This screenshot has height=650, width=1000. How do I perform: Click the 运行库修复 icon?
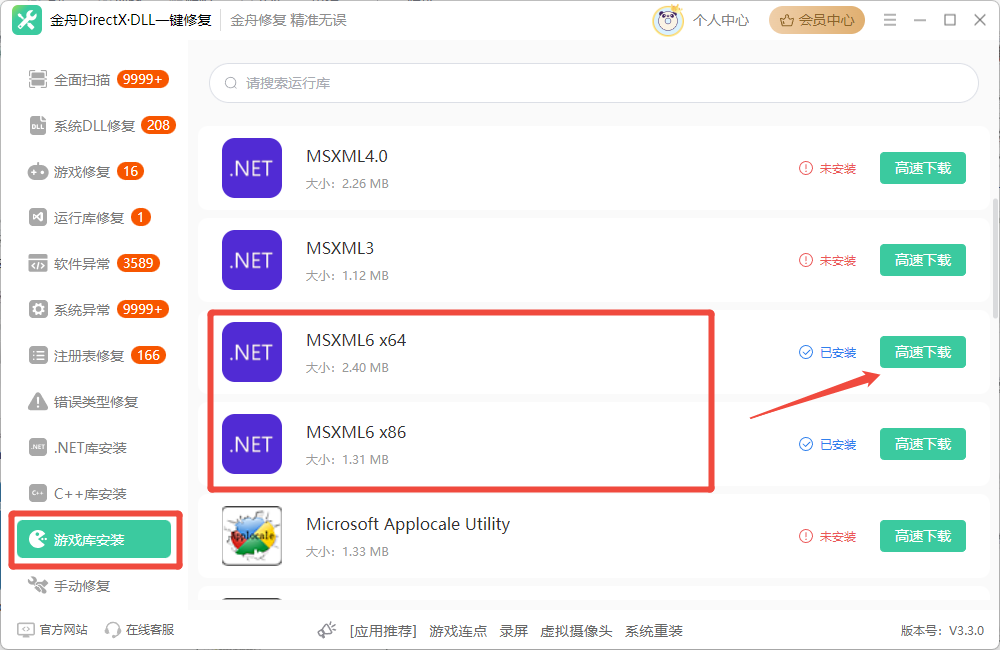coord(38,218)
